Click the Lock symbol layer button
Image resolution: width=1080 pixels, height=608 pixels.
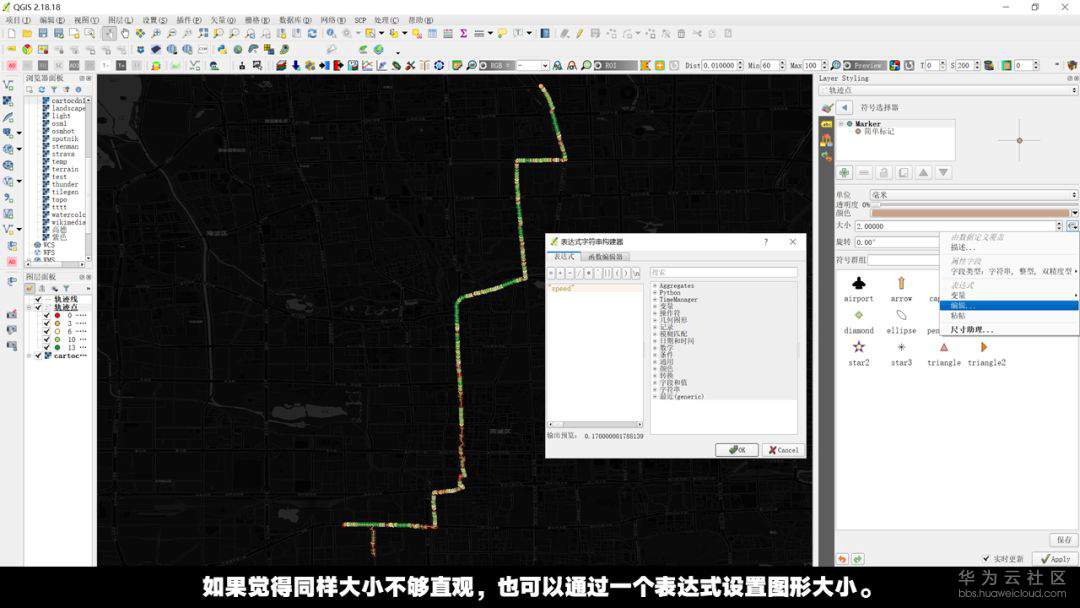click(x=884, y=172)
